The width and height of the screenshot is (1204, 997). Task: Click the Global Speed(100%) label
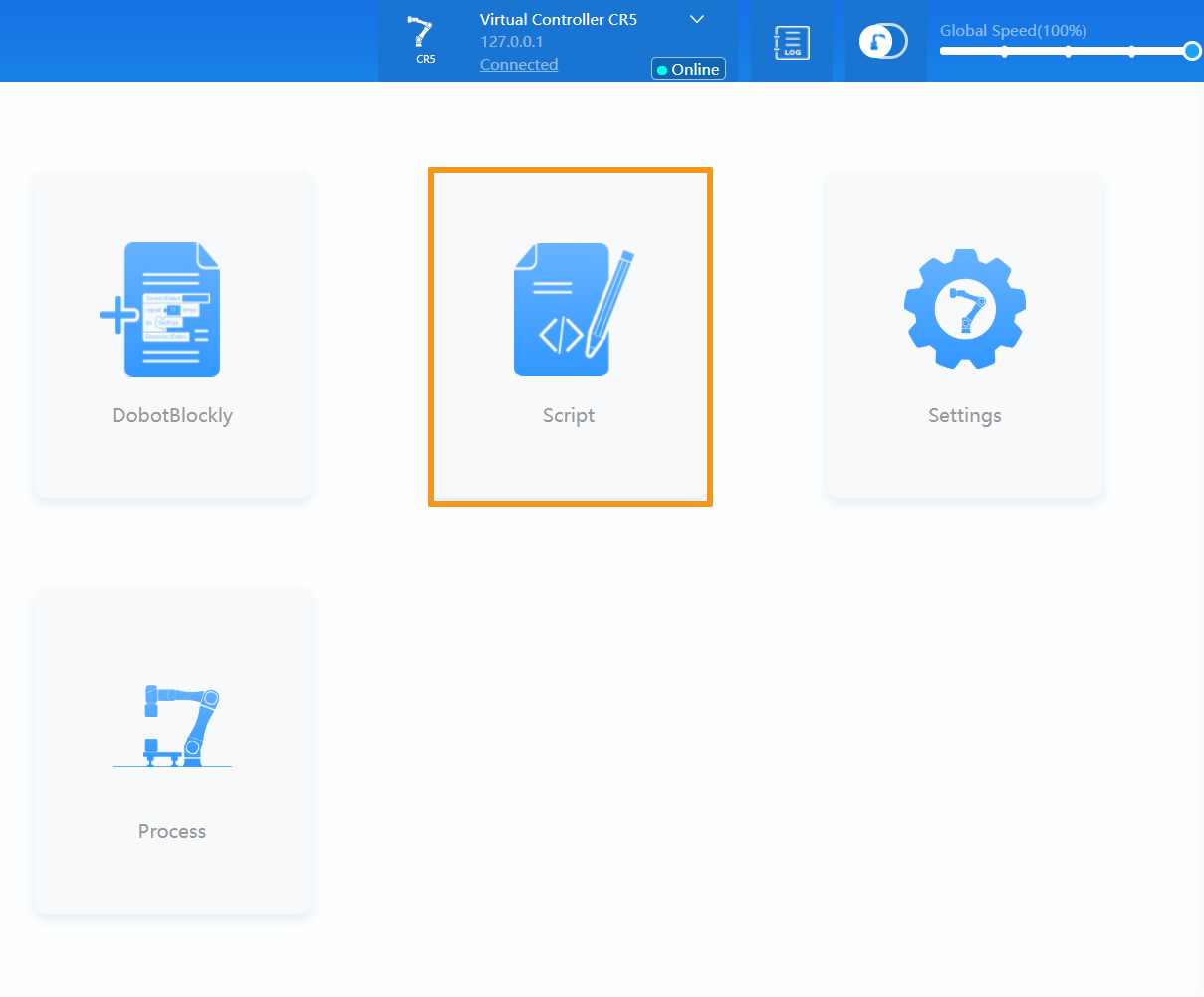1013,30
